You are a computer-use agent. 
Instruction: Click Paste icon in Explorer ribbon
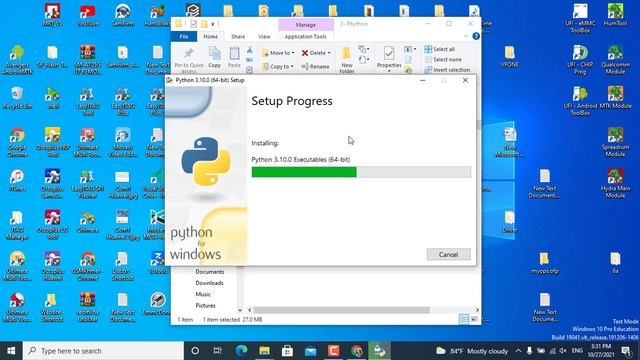234,57
